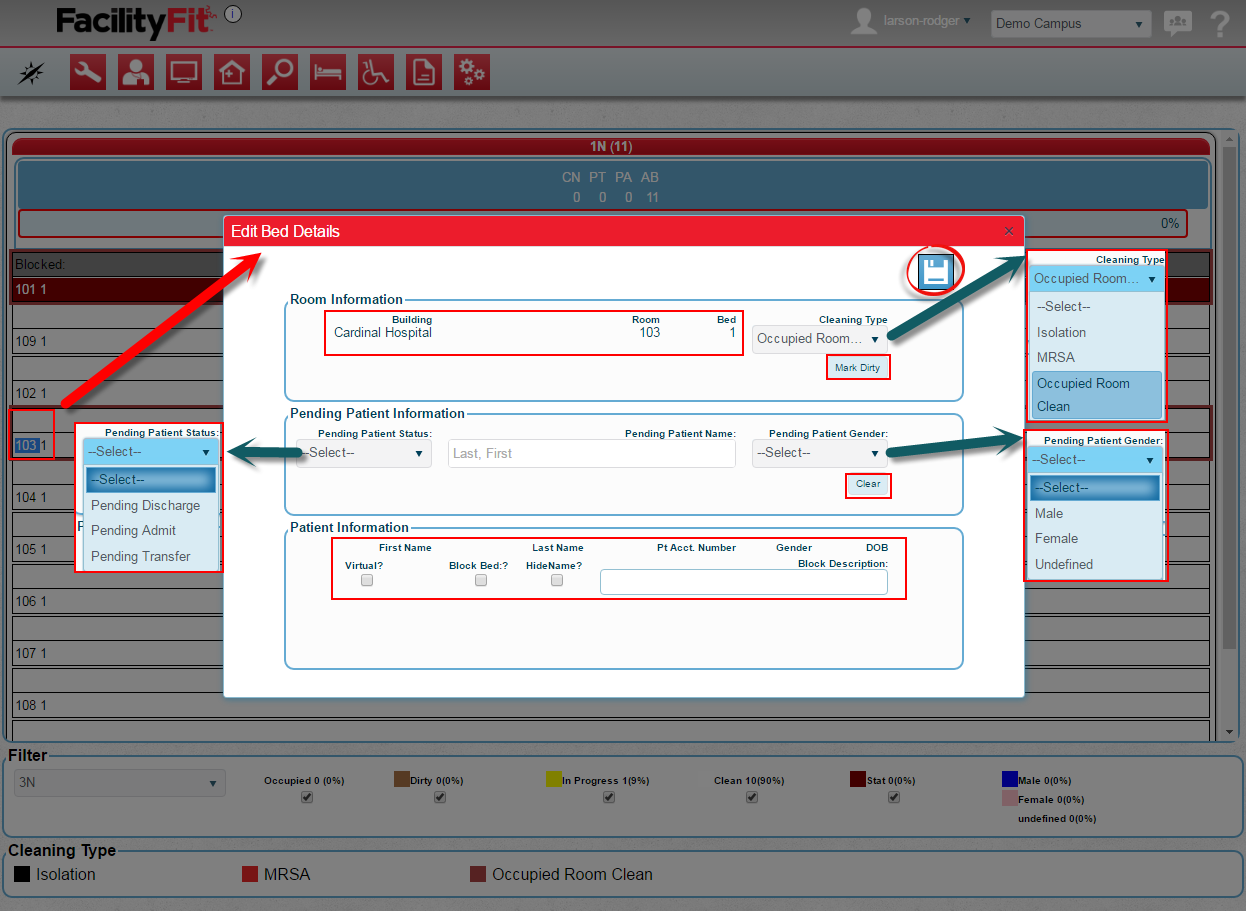Click the wrench maintenance icon in toolbar
Image resolution: width=1246 pixels, height=911 pixels.
[88, 73]
